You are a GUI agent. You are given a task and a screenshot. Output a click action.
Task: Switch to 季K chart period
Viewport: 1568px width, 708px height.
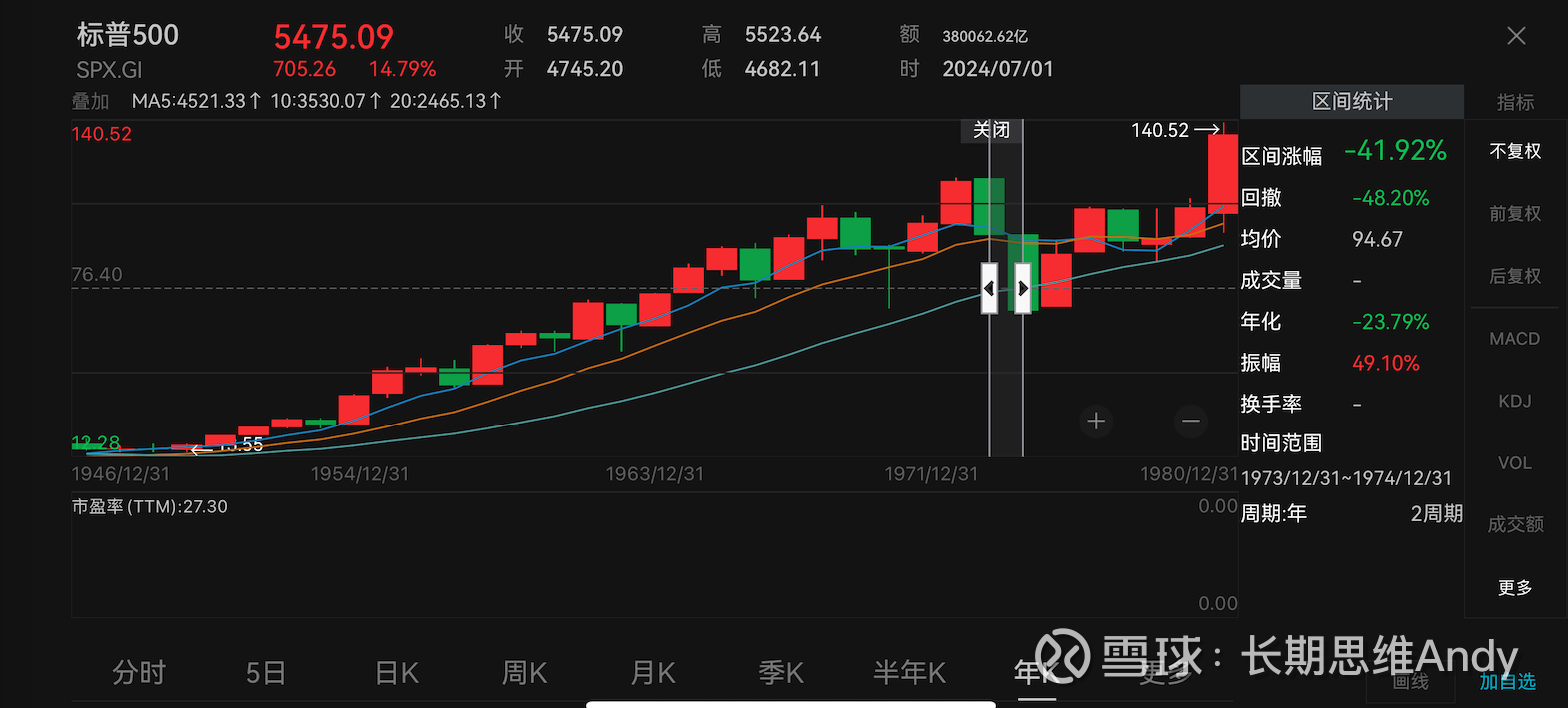pyautogui.click(x=781, y=672)
